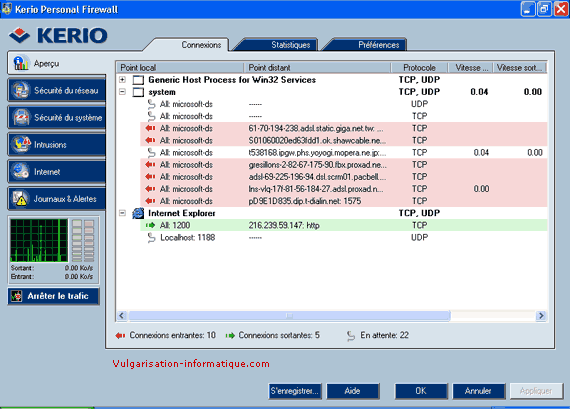Click red incoming arrow for giga.net.tw row
This screenshot has width=570, height=409.
pos(150,128)
